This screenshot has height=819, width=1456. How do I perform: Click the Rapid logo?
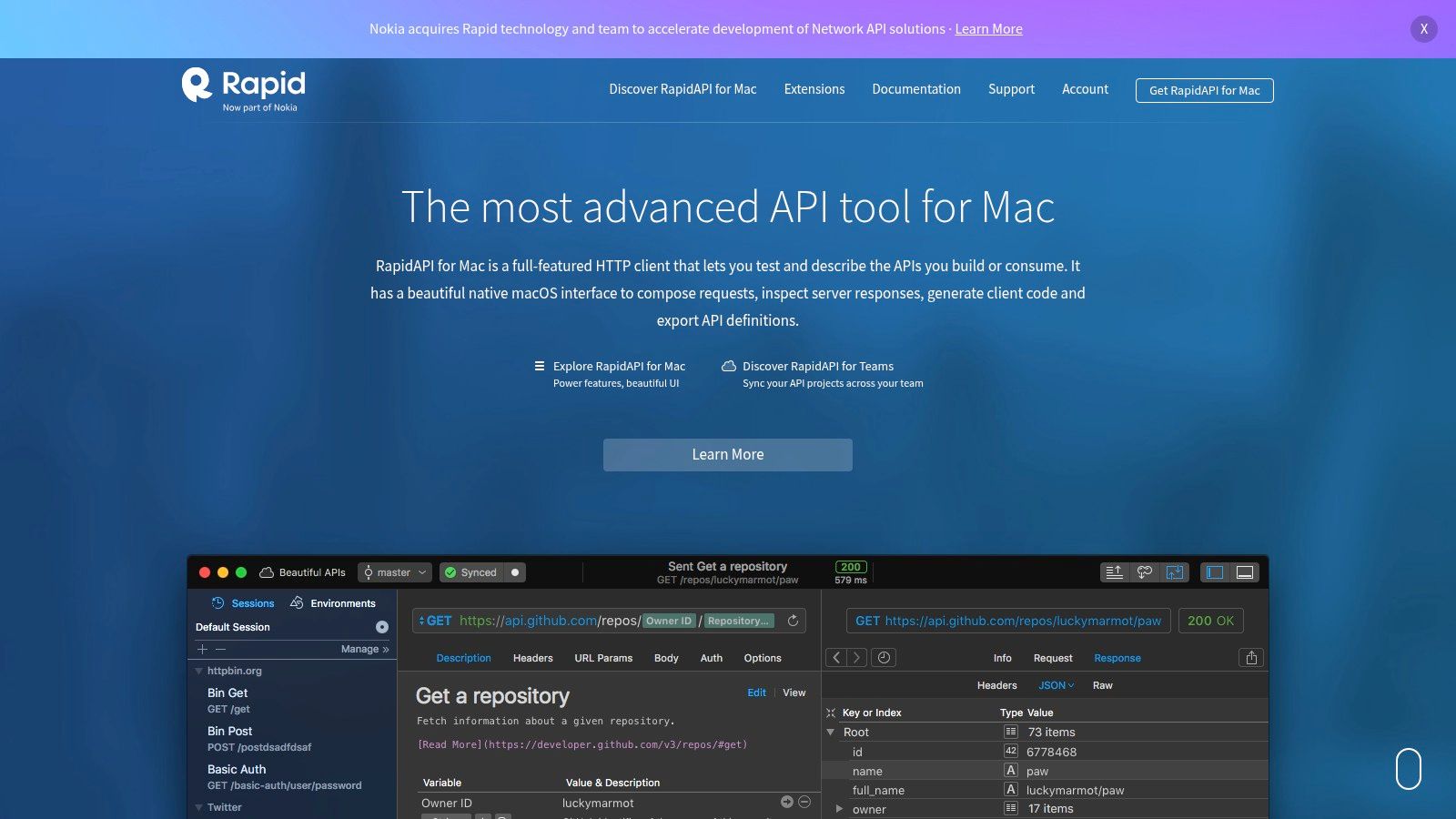pyautogui.click(x=244, y=88)
